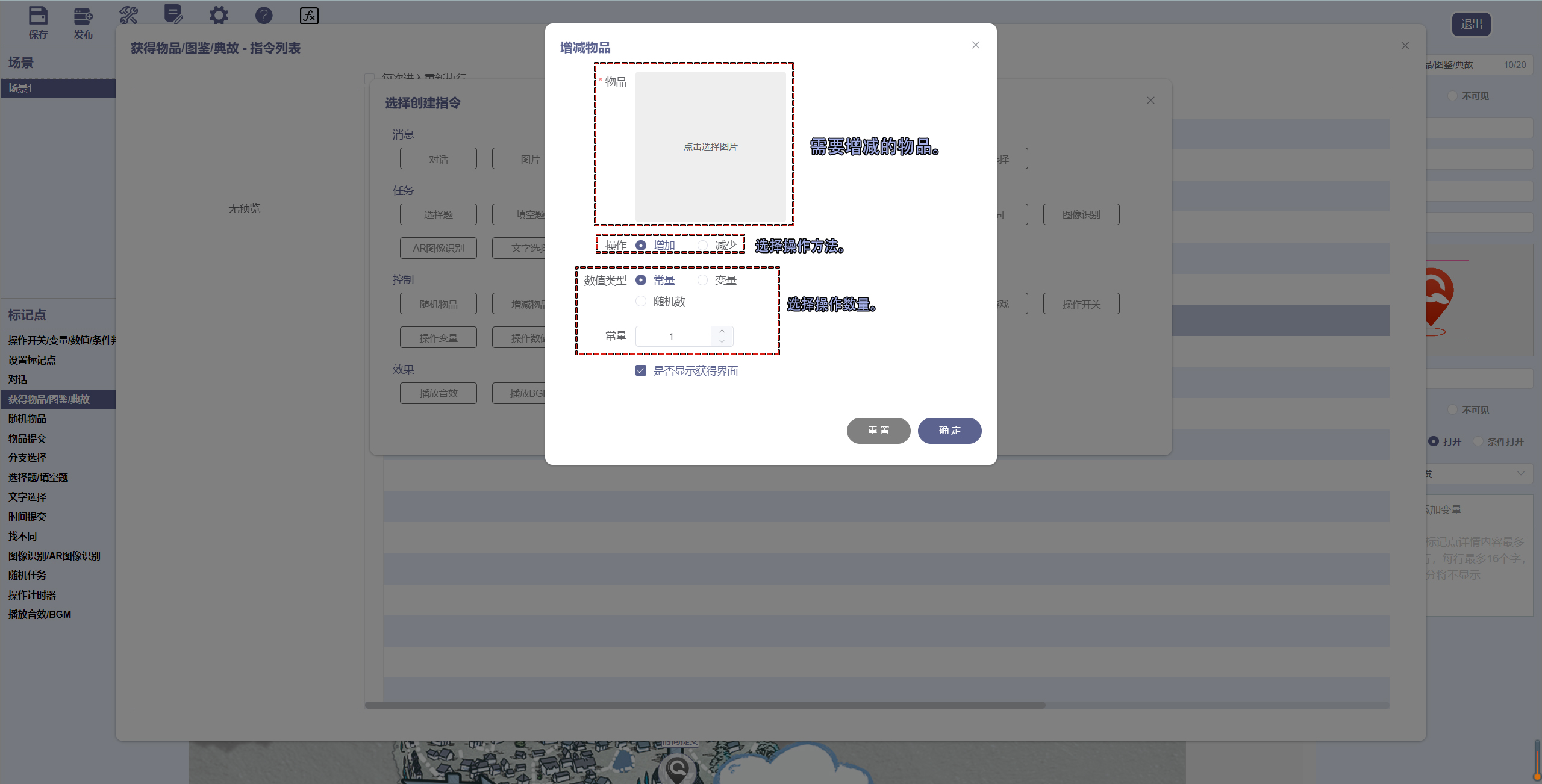
Task: Choose the 随机数 radio option
Action: (x=641, y=301)
